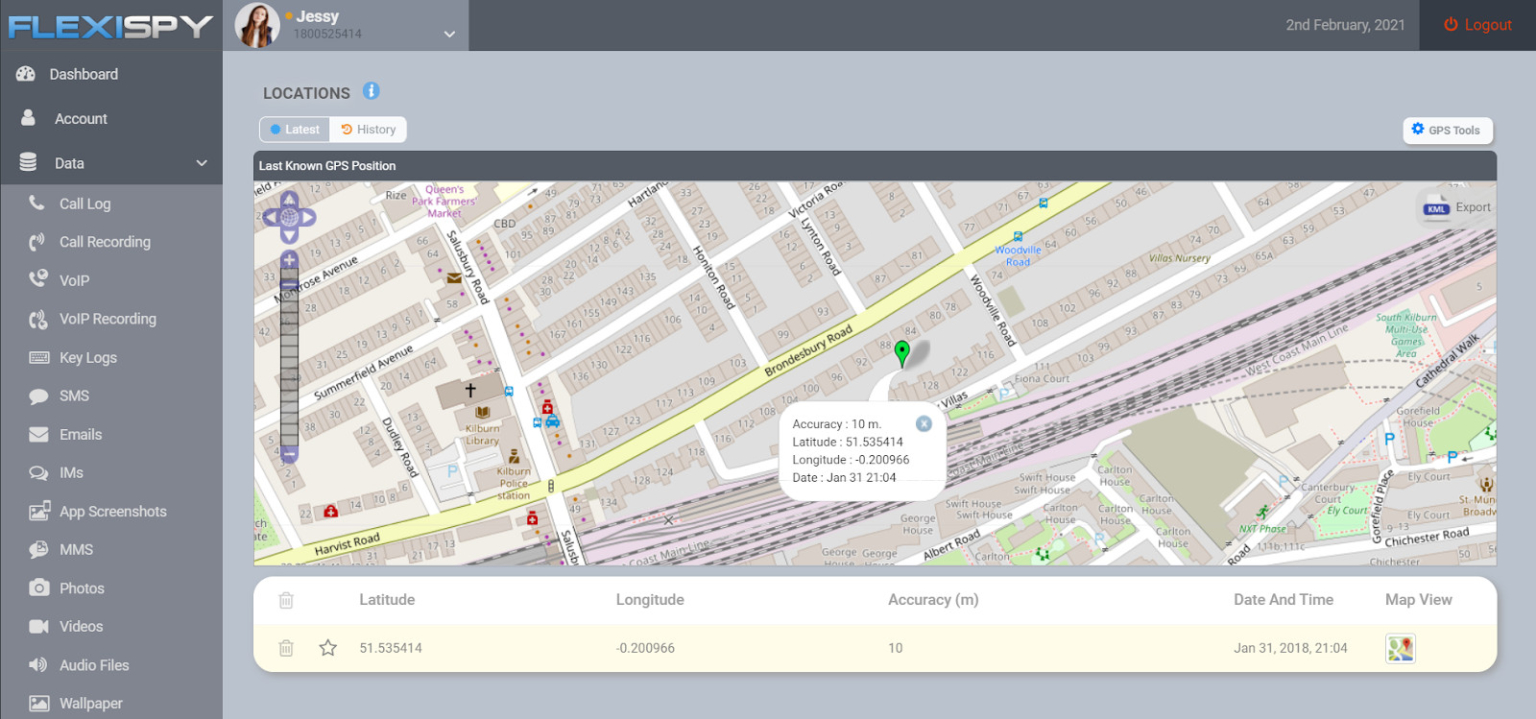1536x719 pixels.
Task: Adjust the map zoom slider
Action: coord(287,360)
